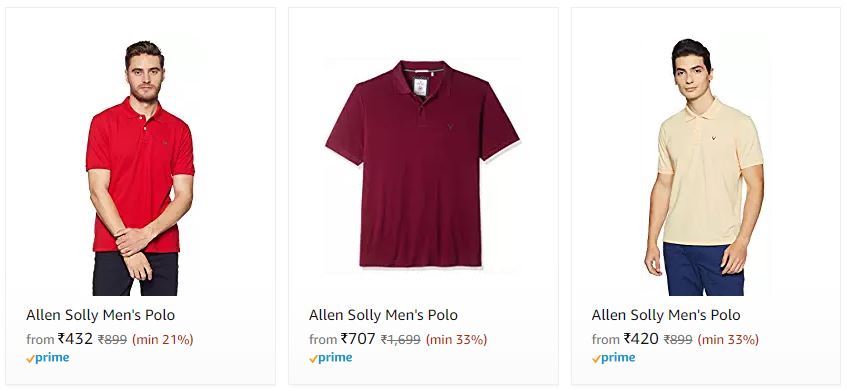This screenshot has width=847, height=391.
Task: Open the maroon polo shirt product image
Action: click(422, 164)
